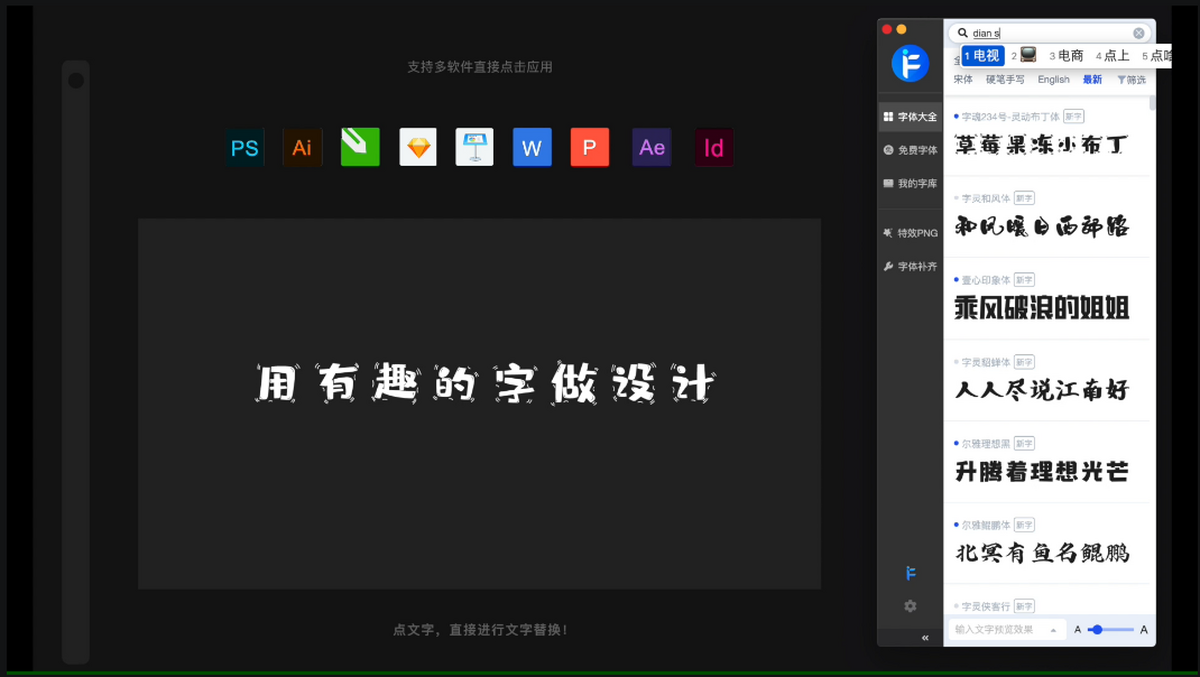
Task: Click the Word app icon
Action: 531,147
